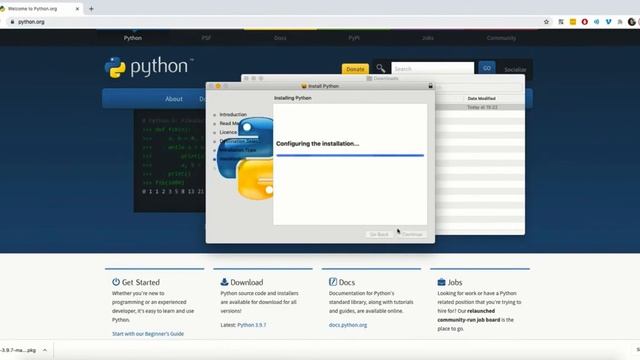
Task: Click the GO search button
Action: point(487,68)
